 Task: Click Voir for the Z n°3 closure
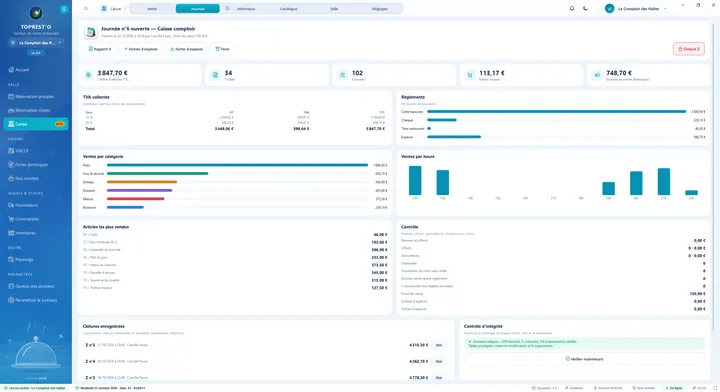click(x=439, y=378)
